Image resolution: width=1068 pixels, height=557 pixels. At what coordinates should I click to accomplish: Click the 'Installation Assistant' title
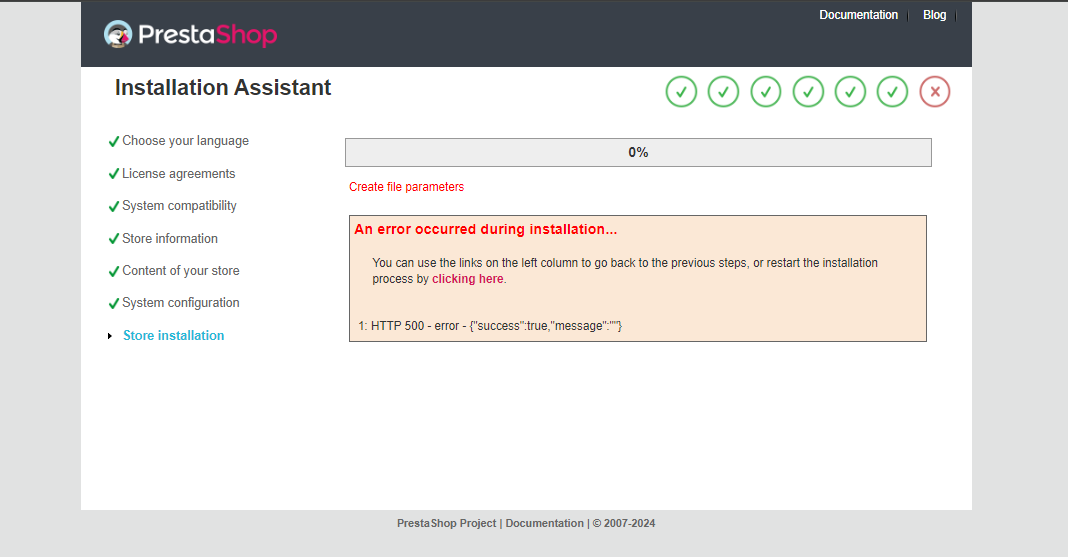pos(223,87)
